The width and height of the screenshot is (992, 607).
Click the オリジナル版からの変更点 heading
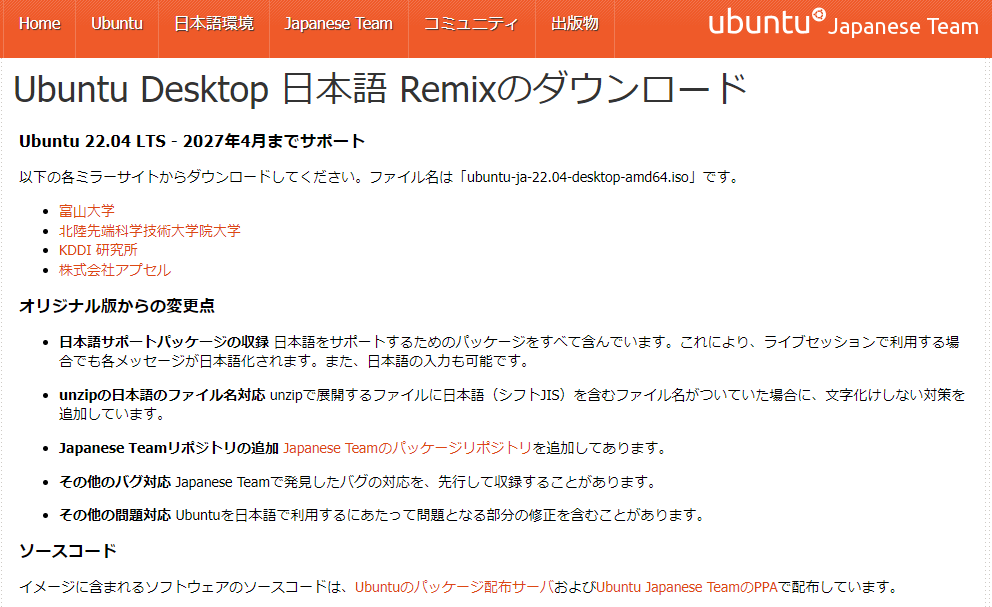[x=116, y=306]
